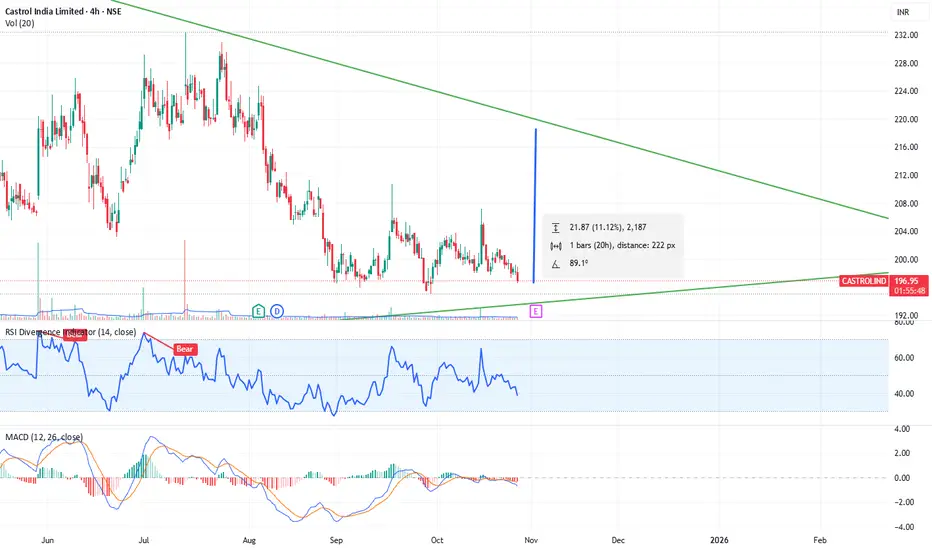Click the -2.00 MACD scale label

pos(902,502)
